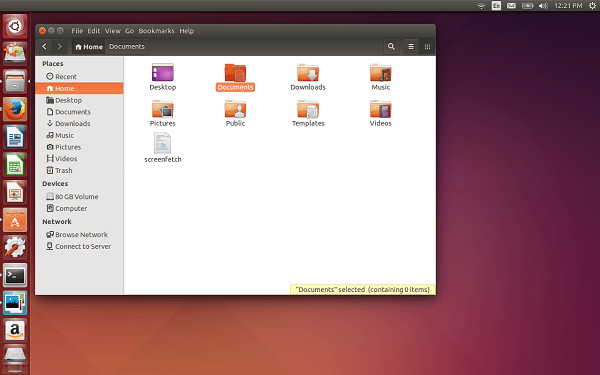Viewport: 600px width, 375px height.
Task: Open the installer icon below Dash
Action: (15, 54)
